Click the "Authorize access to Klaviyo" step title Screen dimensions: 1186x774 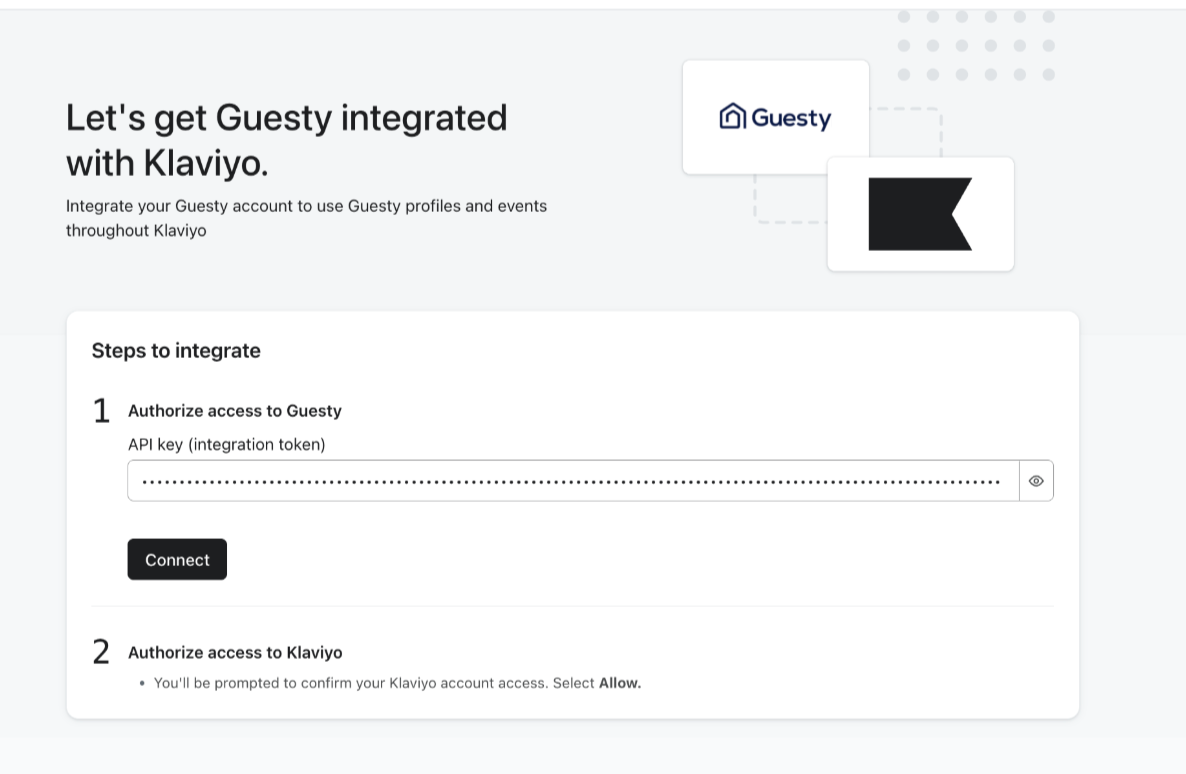(x=235, y=653)
